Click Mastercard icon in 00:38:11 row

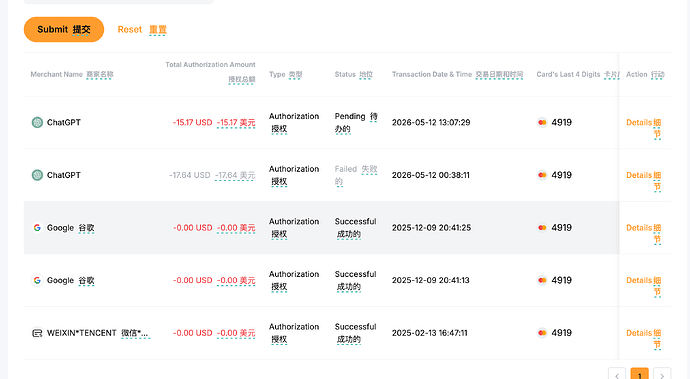click(x=542, y=175)
